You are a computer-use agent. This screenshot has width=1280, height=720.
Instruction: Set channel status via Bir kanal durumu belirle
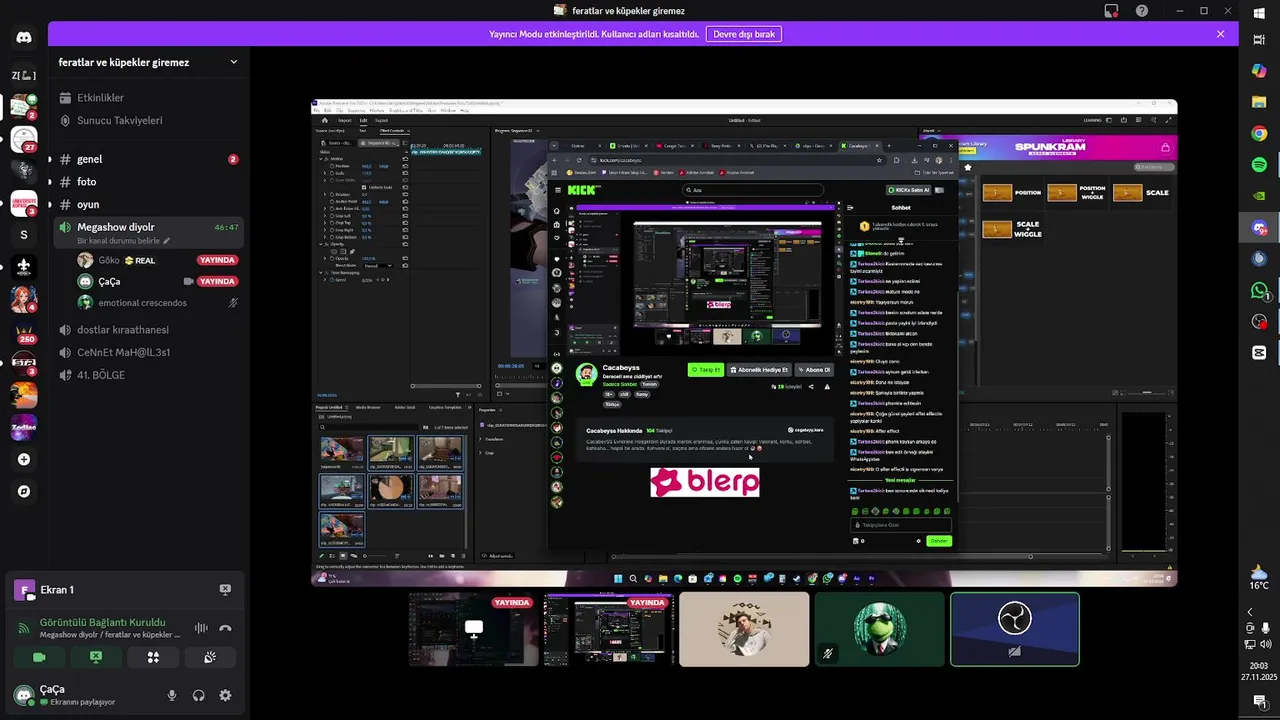coord(123,241)
